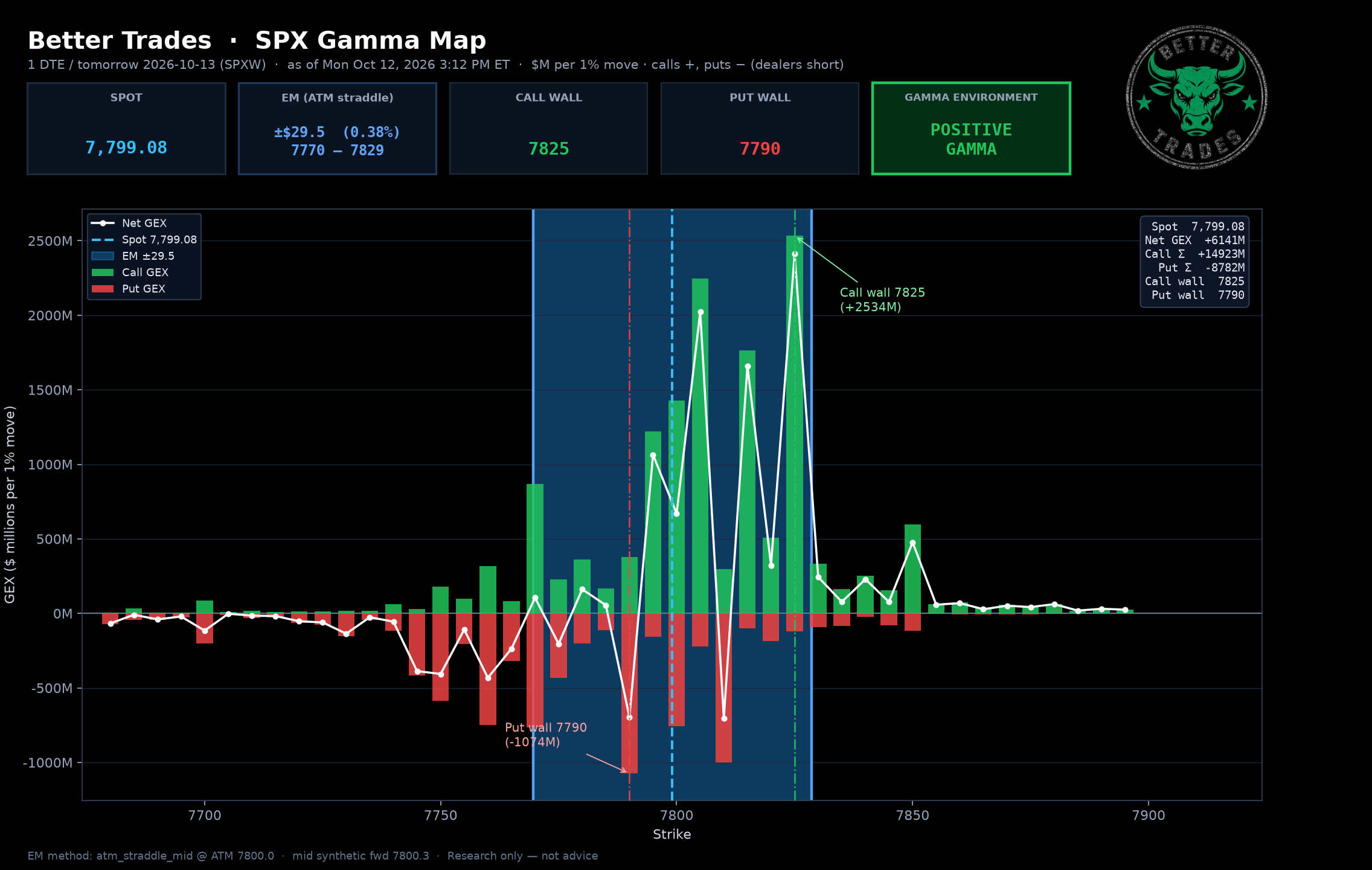The image size is (1372, 870).
Task: Click the 7700 strike axis label
Action: [x=205, y=815]
